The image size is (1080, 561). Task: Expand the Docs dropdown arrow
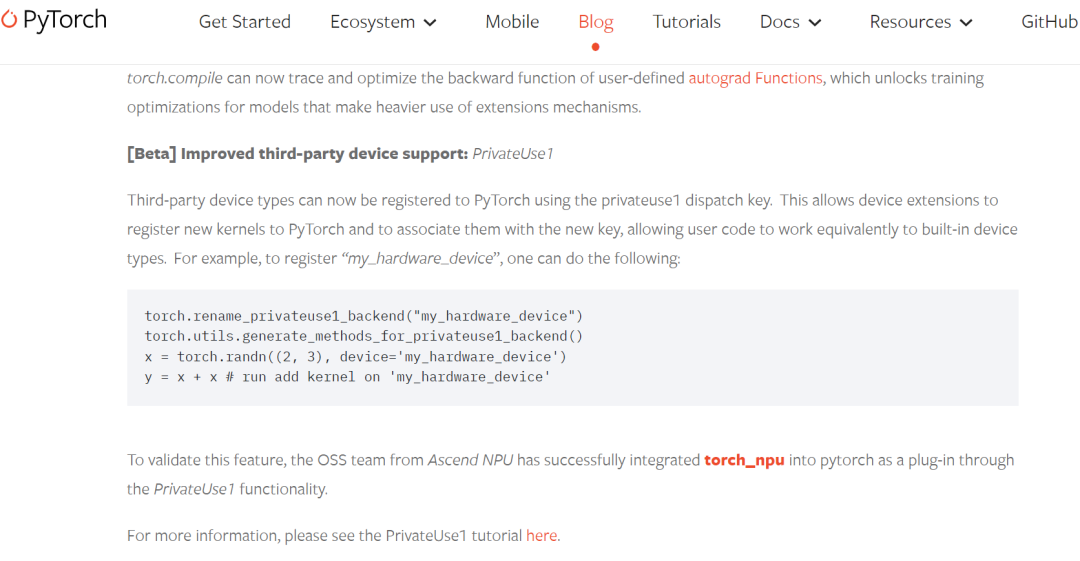[x=815, y=23]
